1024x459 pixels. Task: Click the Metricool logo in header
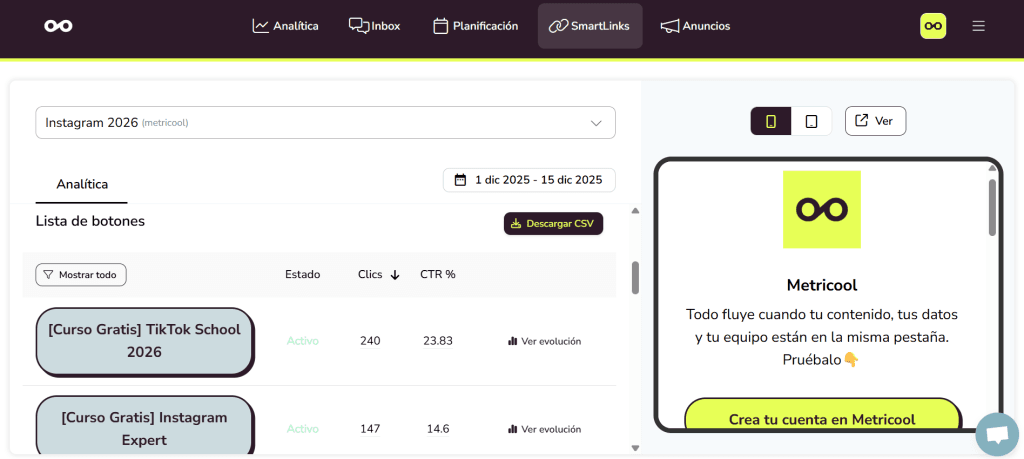58,26
